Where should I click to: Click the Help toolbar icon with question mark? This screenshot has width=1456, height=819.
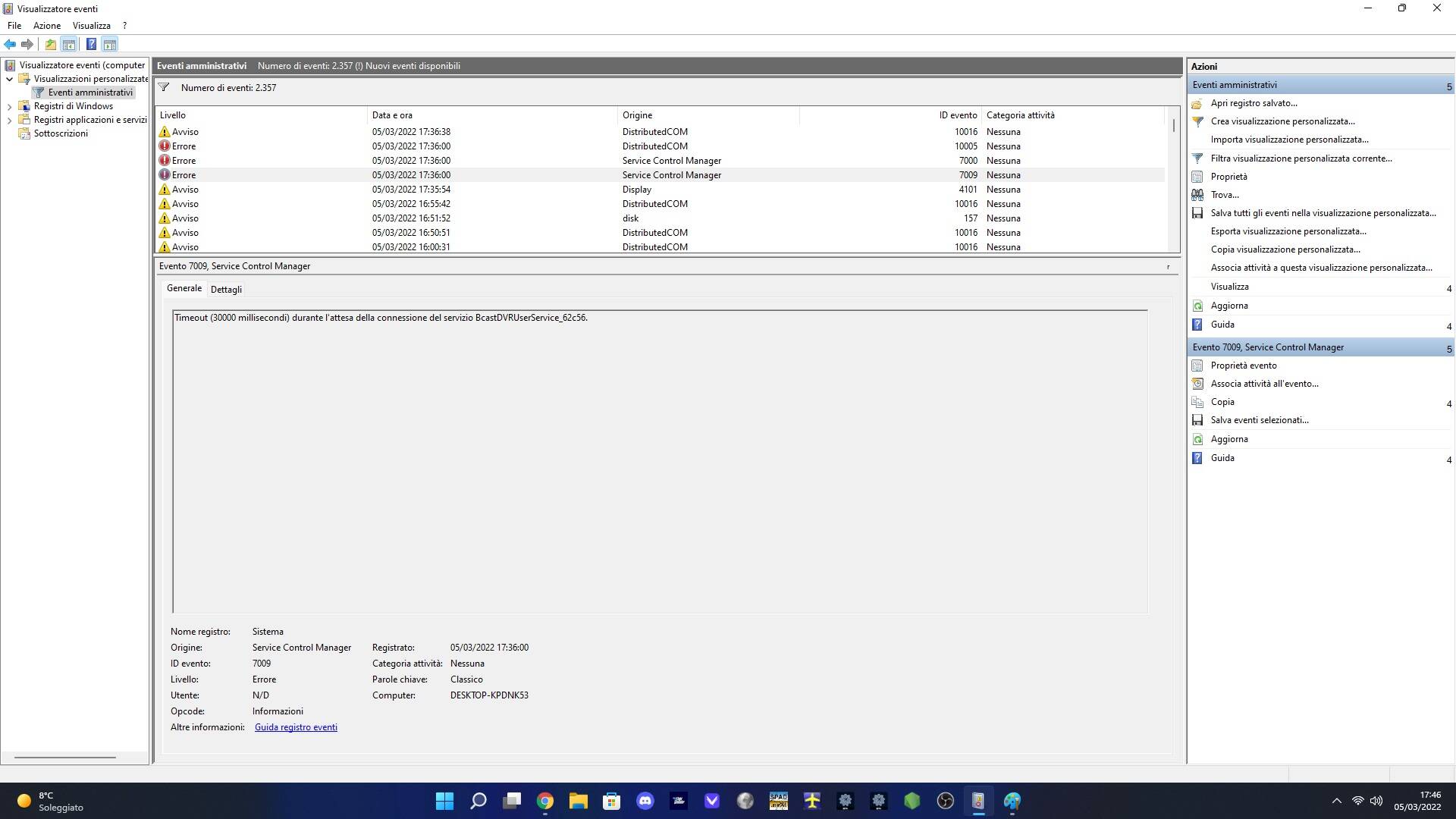(x=91, y=44)
